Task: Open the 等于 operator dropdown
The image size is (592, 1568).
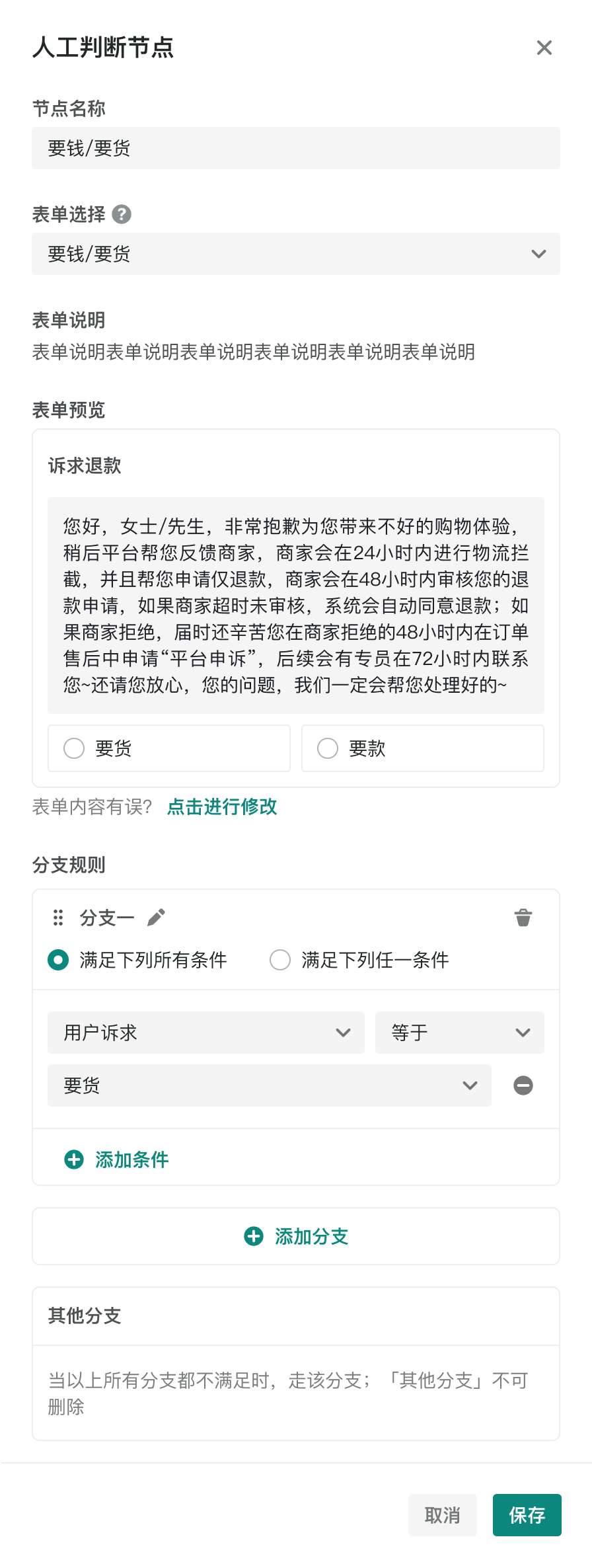Action: pos(459,1033)
